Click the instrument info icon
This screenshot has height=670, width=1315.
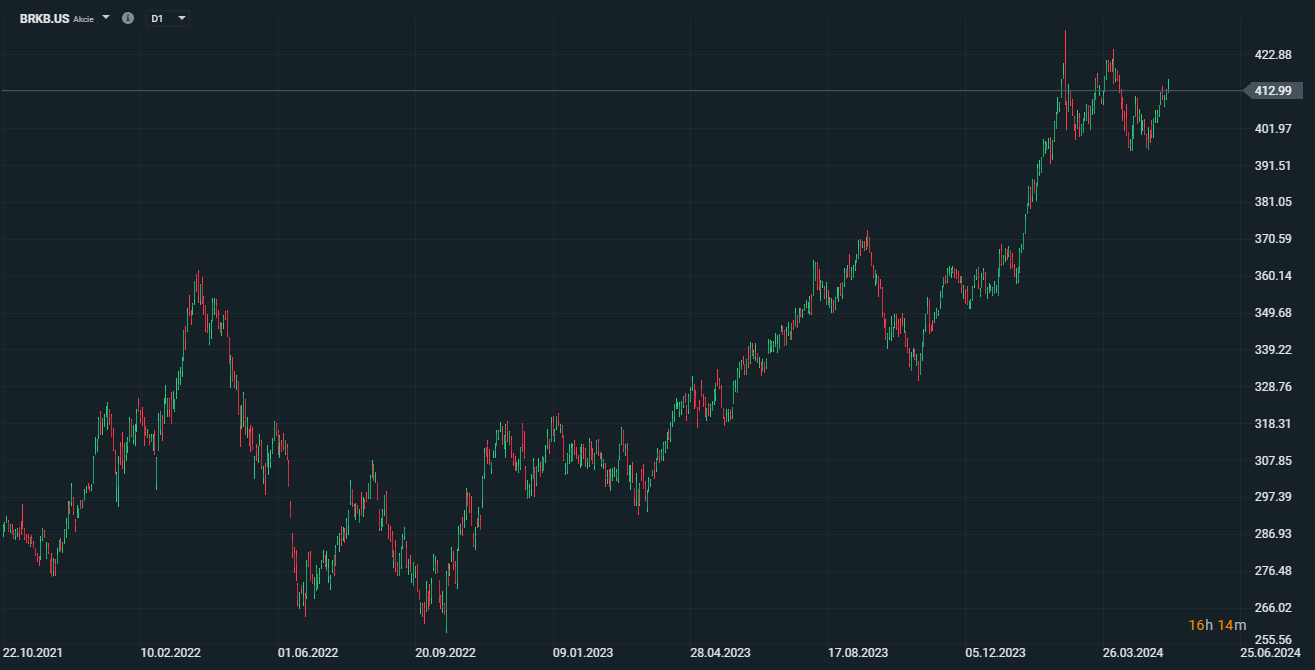click(x=128, y=18)
